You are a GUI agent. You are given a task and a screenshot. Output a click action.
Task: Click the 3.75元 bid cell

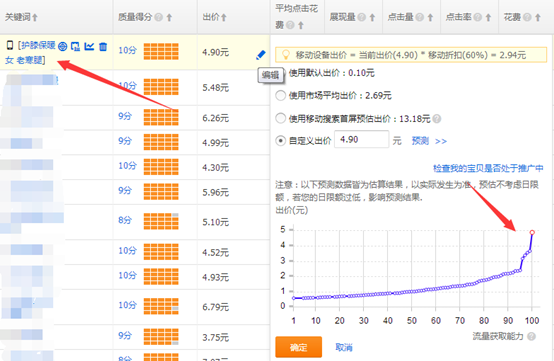click(x=216, y=337)
